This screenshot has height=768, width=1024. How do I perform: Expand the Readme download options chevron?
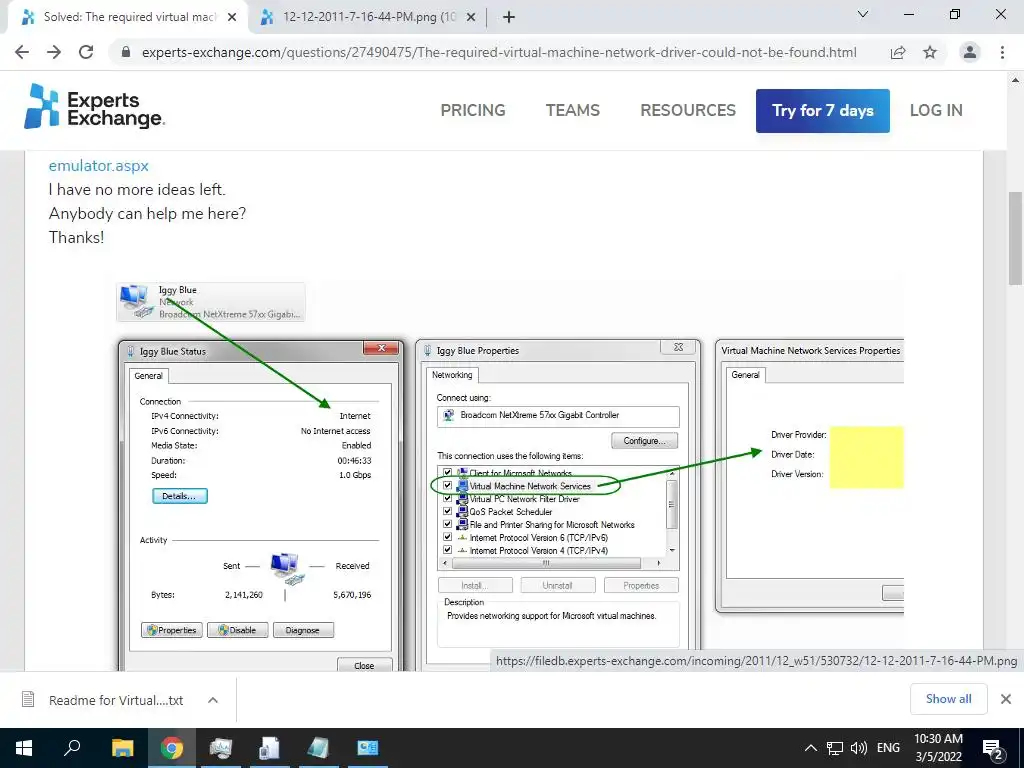pyautogui.click(x=212, y=700)
